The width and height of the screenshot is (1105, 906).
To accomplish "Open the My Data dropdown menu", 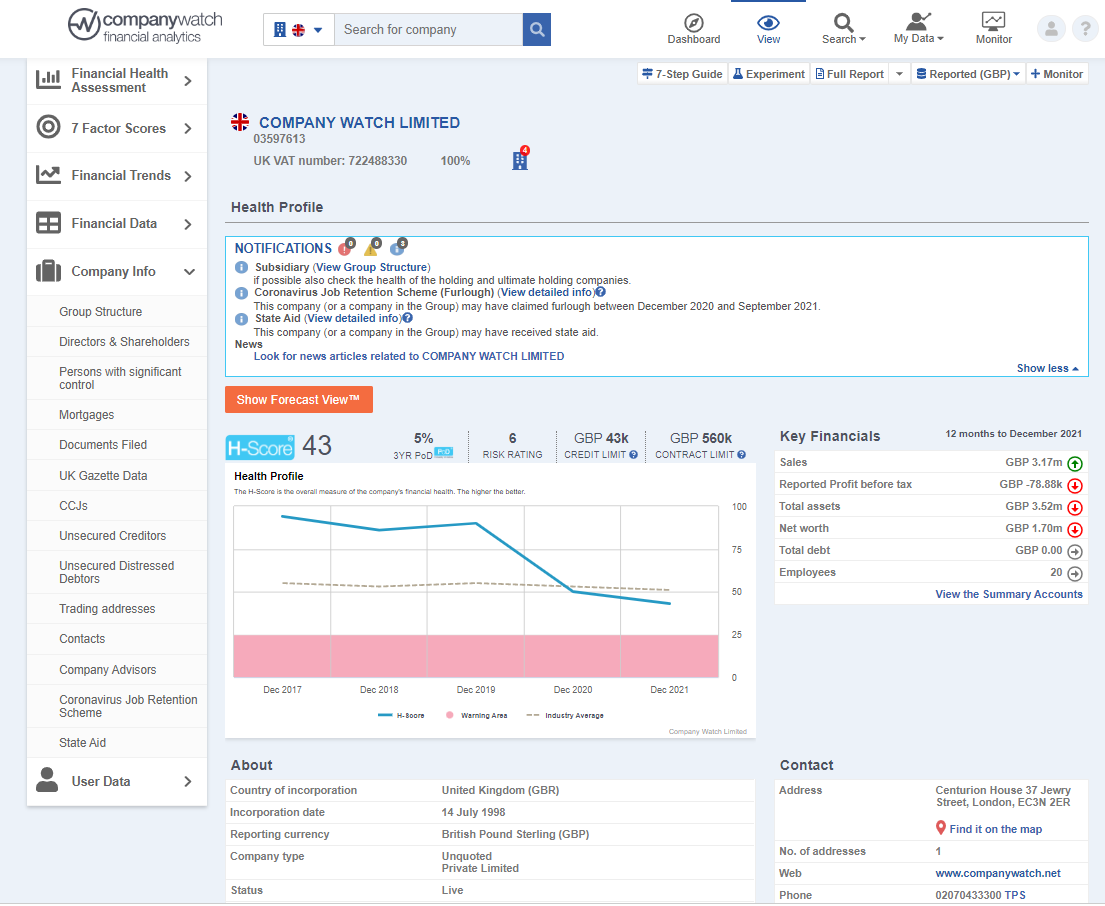I will click(918, 30).
